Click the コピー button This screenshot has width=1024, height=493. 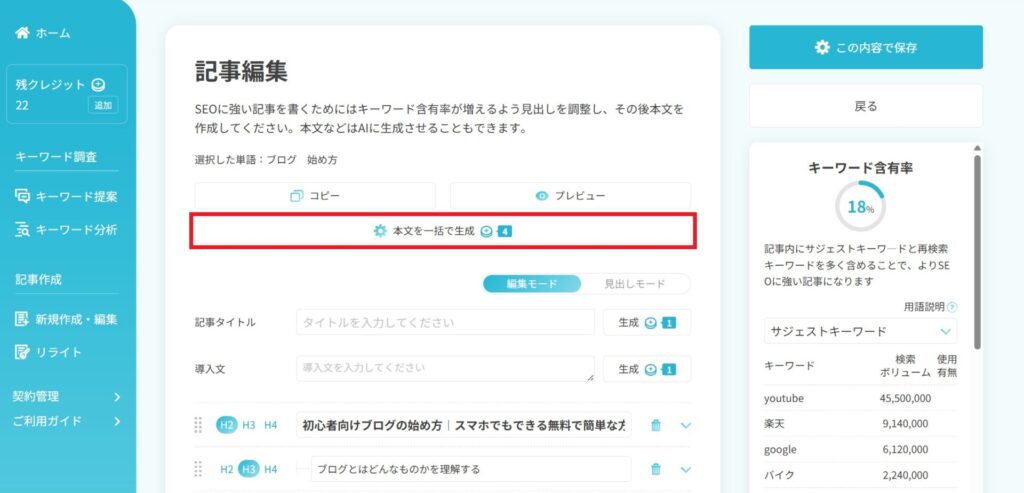pyautogui.click(x=315, y=196)
